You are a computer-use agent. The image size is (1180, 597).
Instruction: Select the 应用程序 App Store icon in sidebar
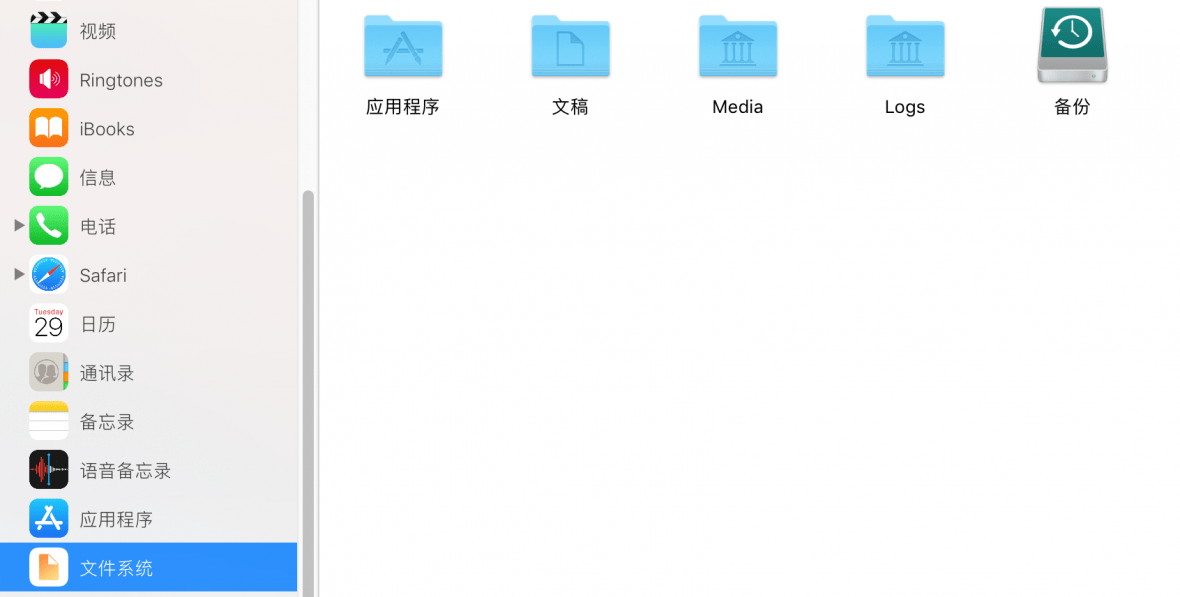(49, 519)
